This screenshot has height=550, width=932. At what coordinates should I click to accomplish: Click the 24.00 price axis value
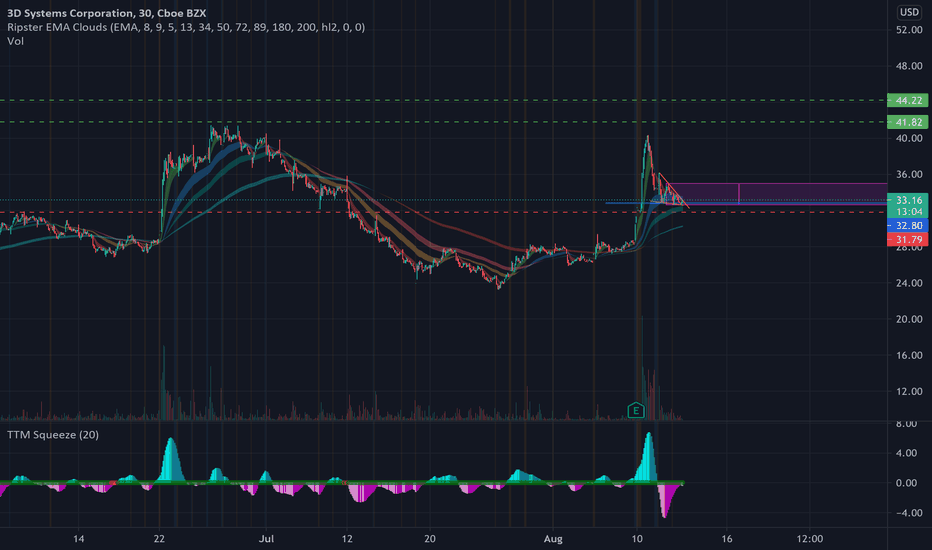909,283
